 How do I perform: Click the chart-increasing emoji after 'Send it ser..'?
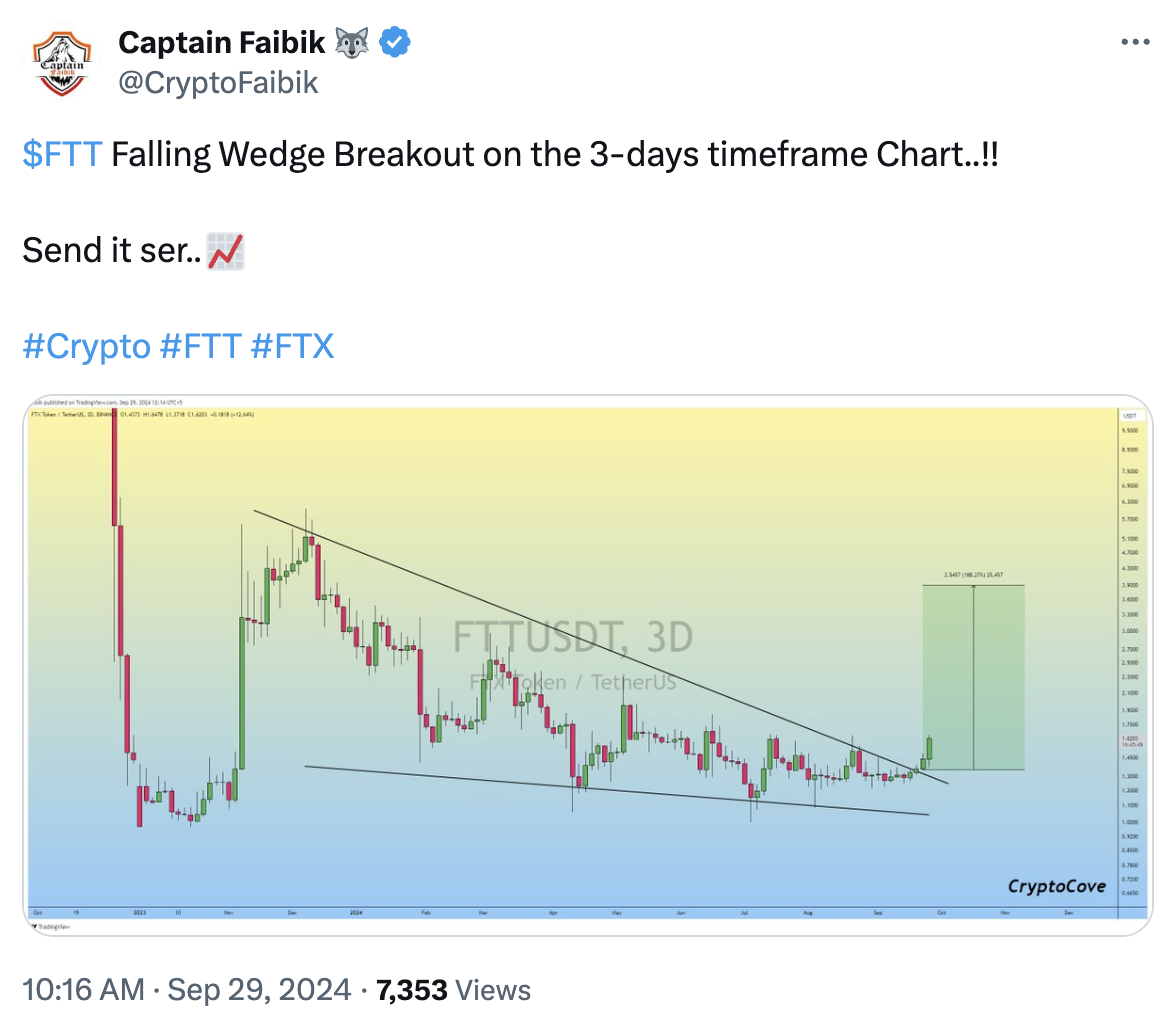tap(225, 250)
